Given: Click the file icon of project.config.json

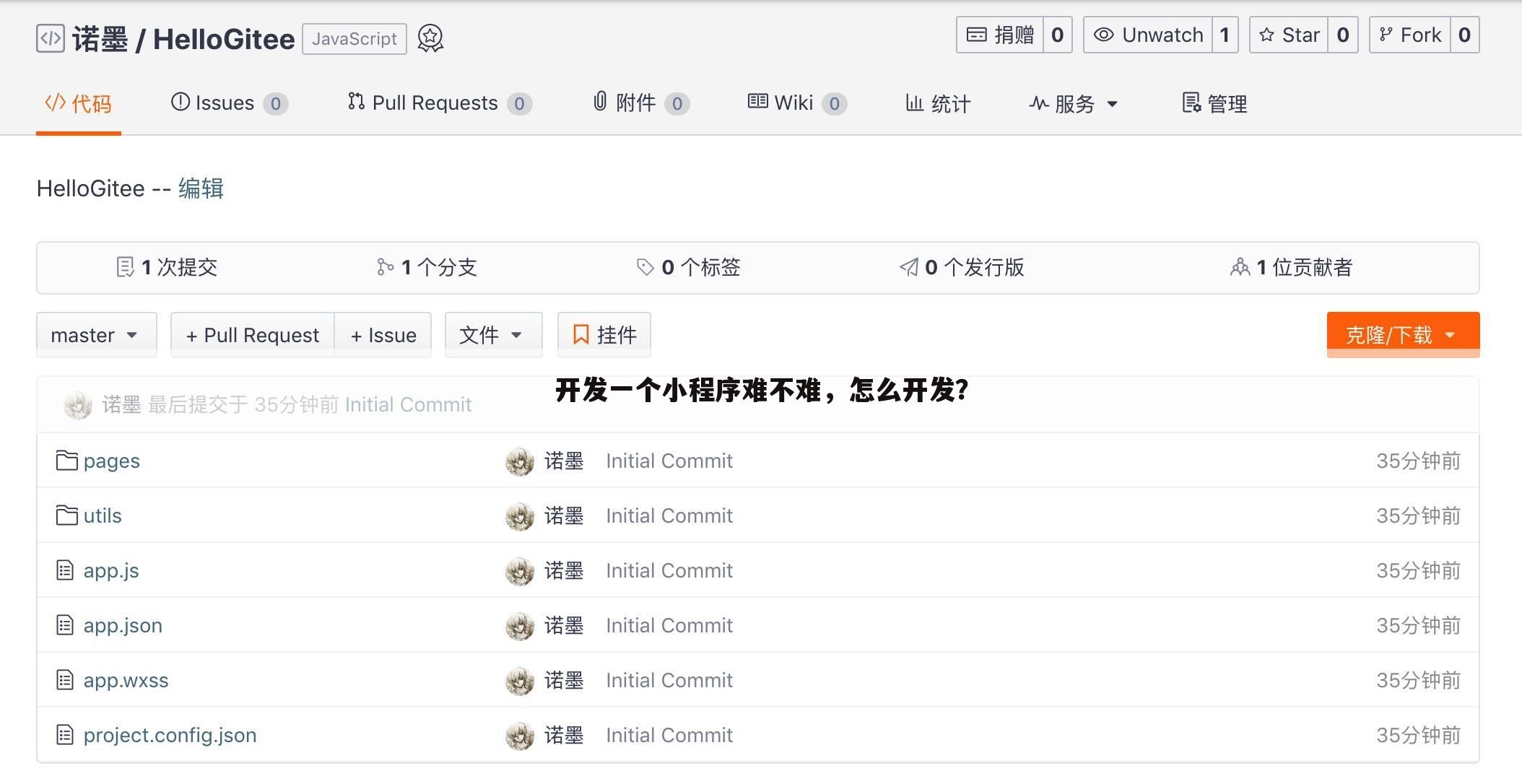Looking at the screenshot, I should pyautogui.click(x=65, y=735).
